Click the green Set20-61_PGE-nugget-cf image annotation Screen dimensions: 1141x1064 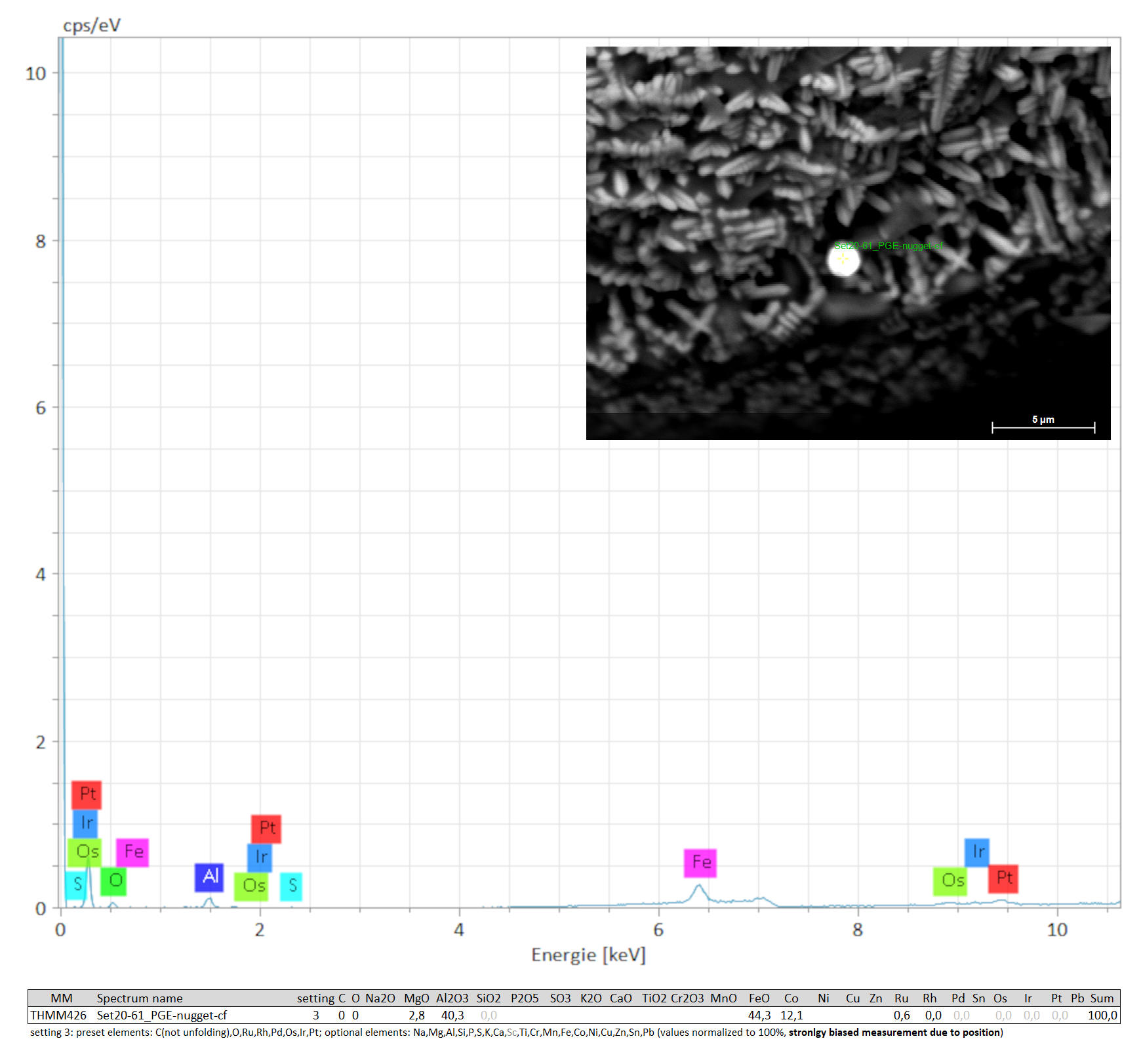[x=888, y=246]
